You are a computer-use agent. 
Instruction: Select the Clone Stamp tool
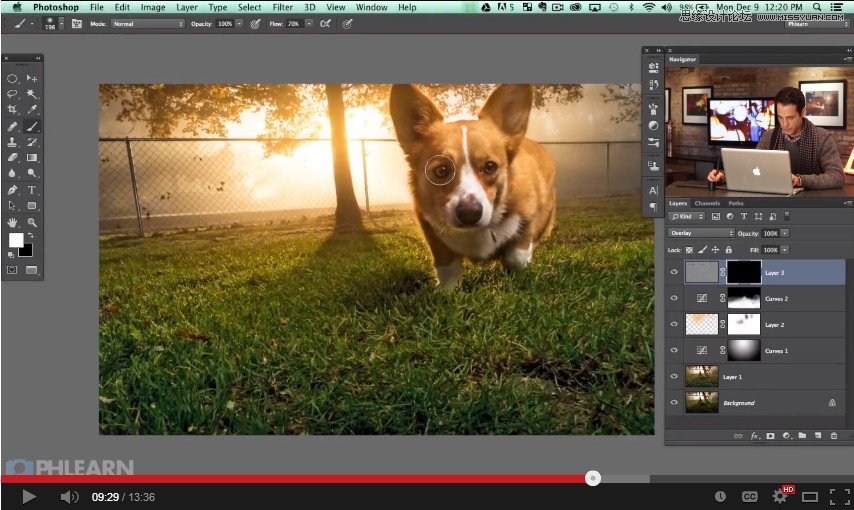pos(12,142)
